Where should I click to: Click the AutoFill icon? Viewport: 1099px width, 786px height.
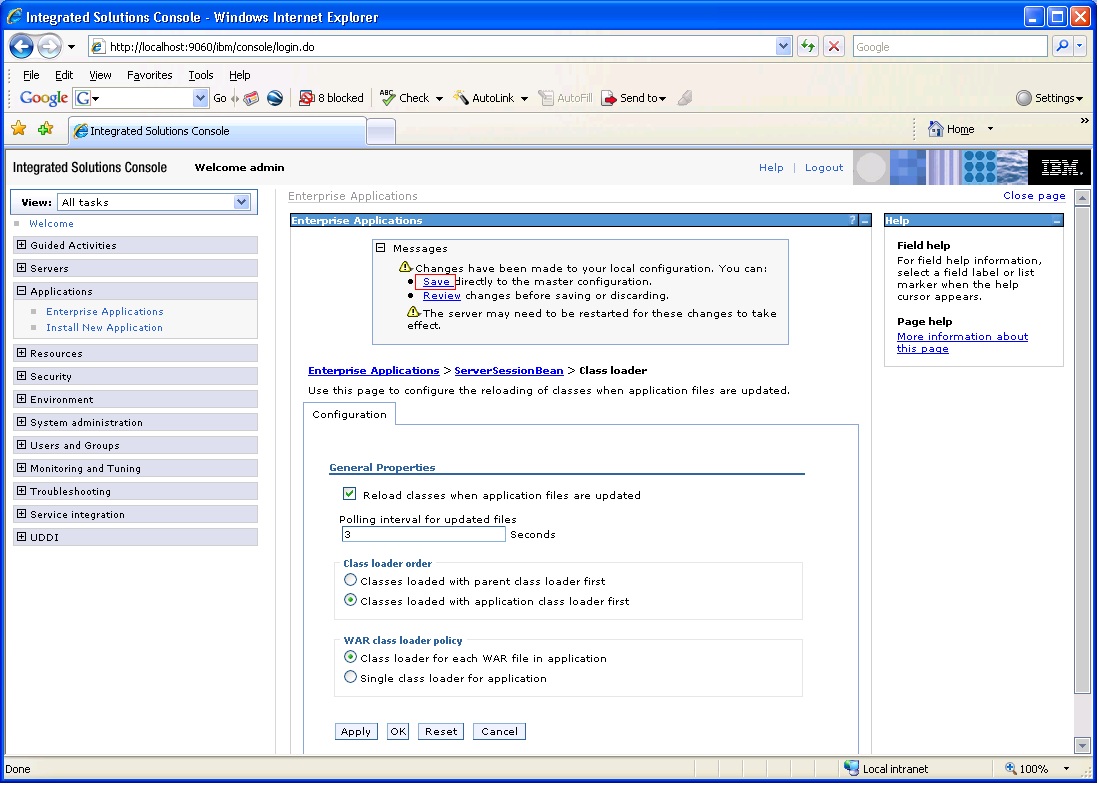545,98
